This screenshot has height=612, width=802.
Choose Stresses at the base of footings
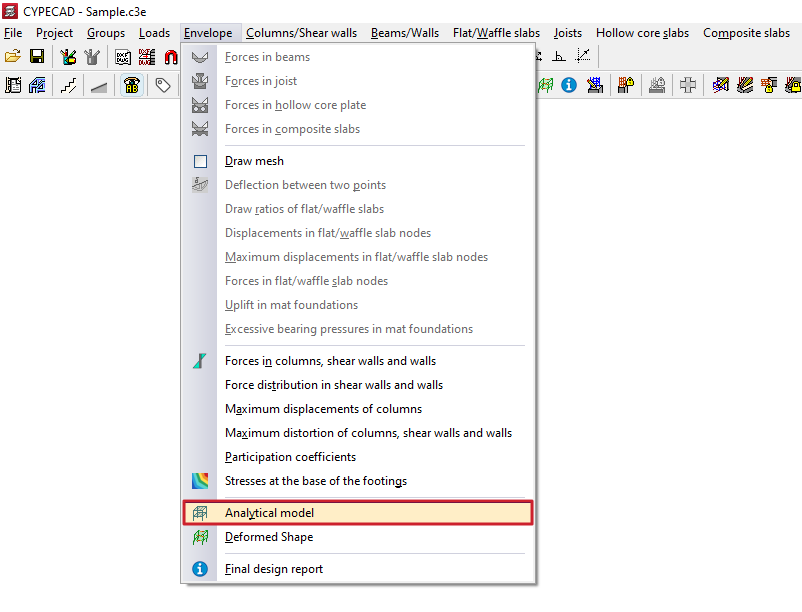point(358,481)
